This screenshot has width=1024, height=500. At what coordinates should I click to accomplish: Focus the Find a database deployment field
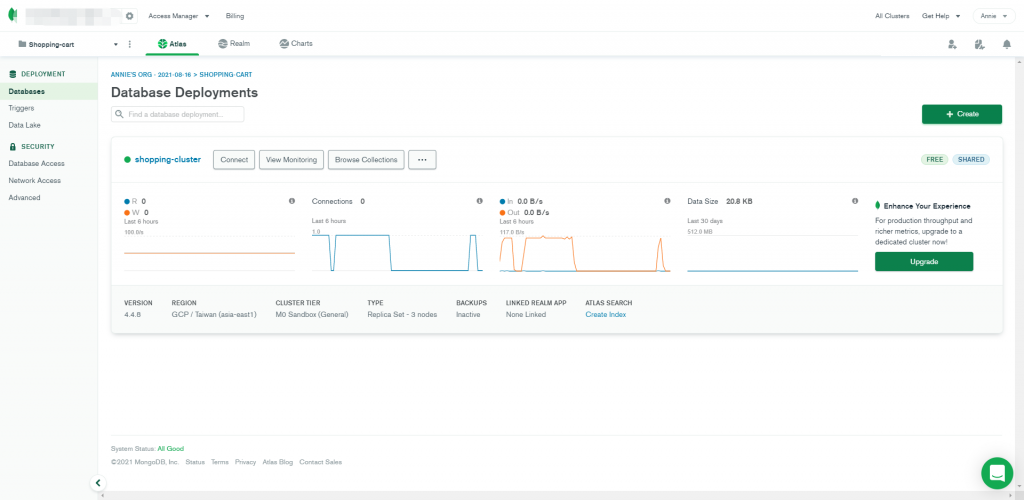pyautogui.click(x=178, y=114)
